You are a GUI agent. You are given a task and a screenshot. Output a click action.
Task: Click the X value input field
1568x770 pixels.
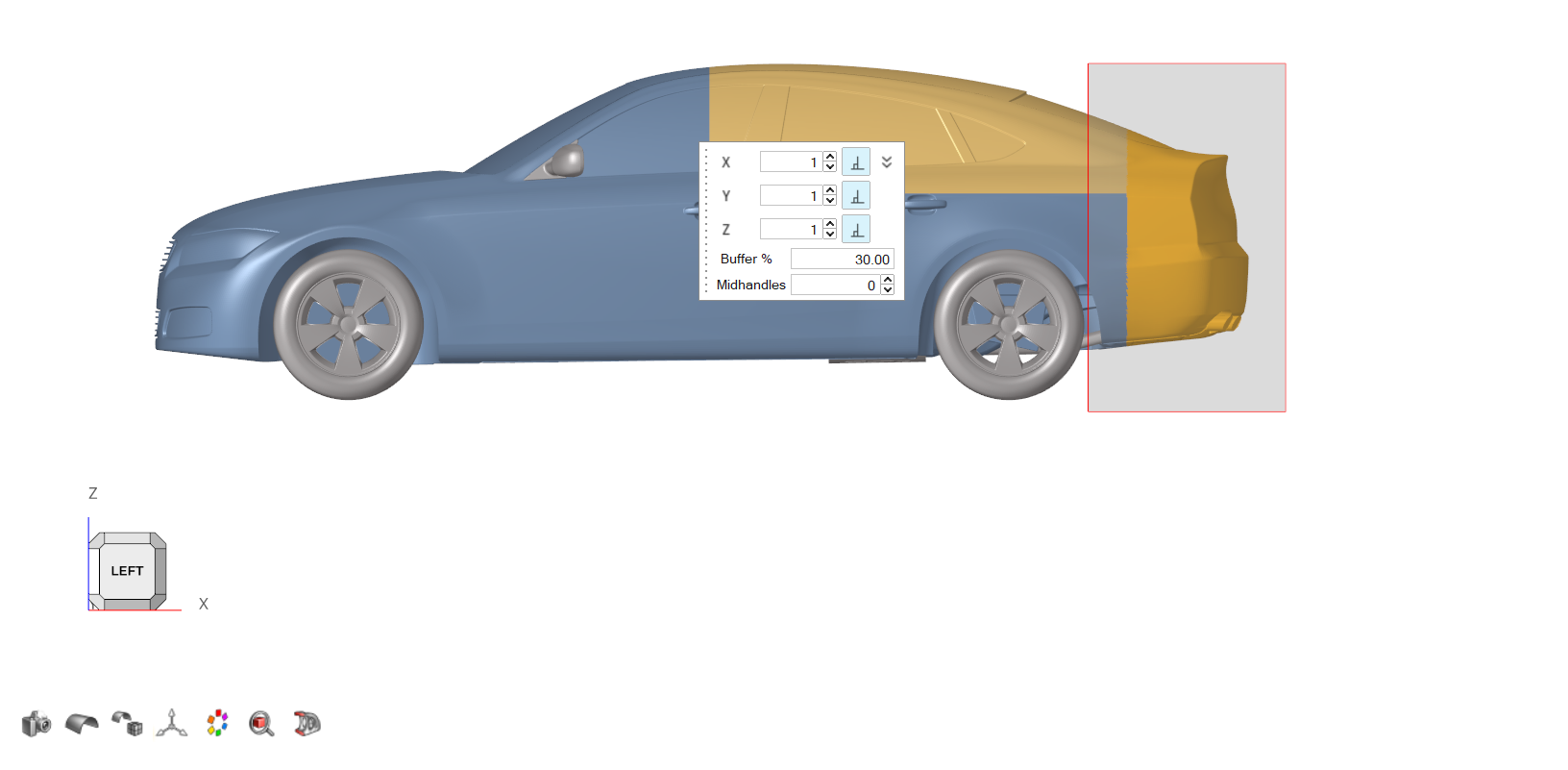click(x=790, y=161)
